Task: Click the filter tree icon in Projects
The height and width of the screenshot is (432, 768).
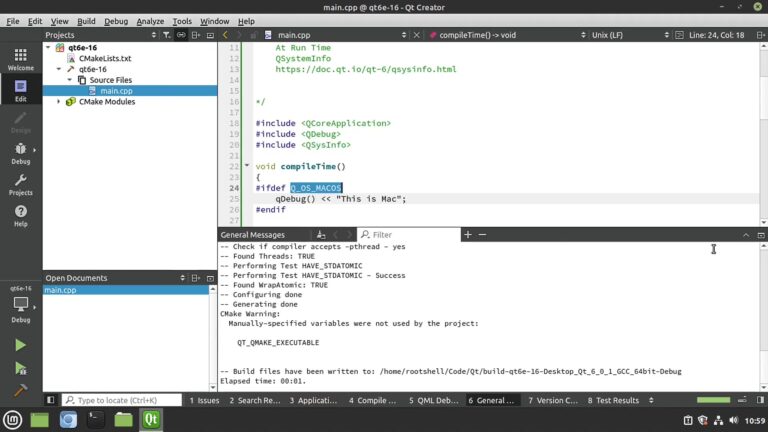Action: tap(167, 35)
